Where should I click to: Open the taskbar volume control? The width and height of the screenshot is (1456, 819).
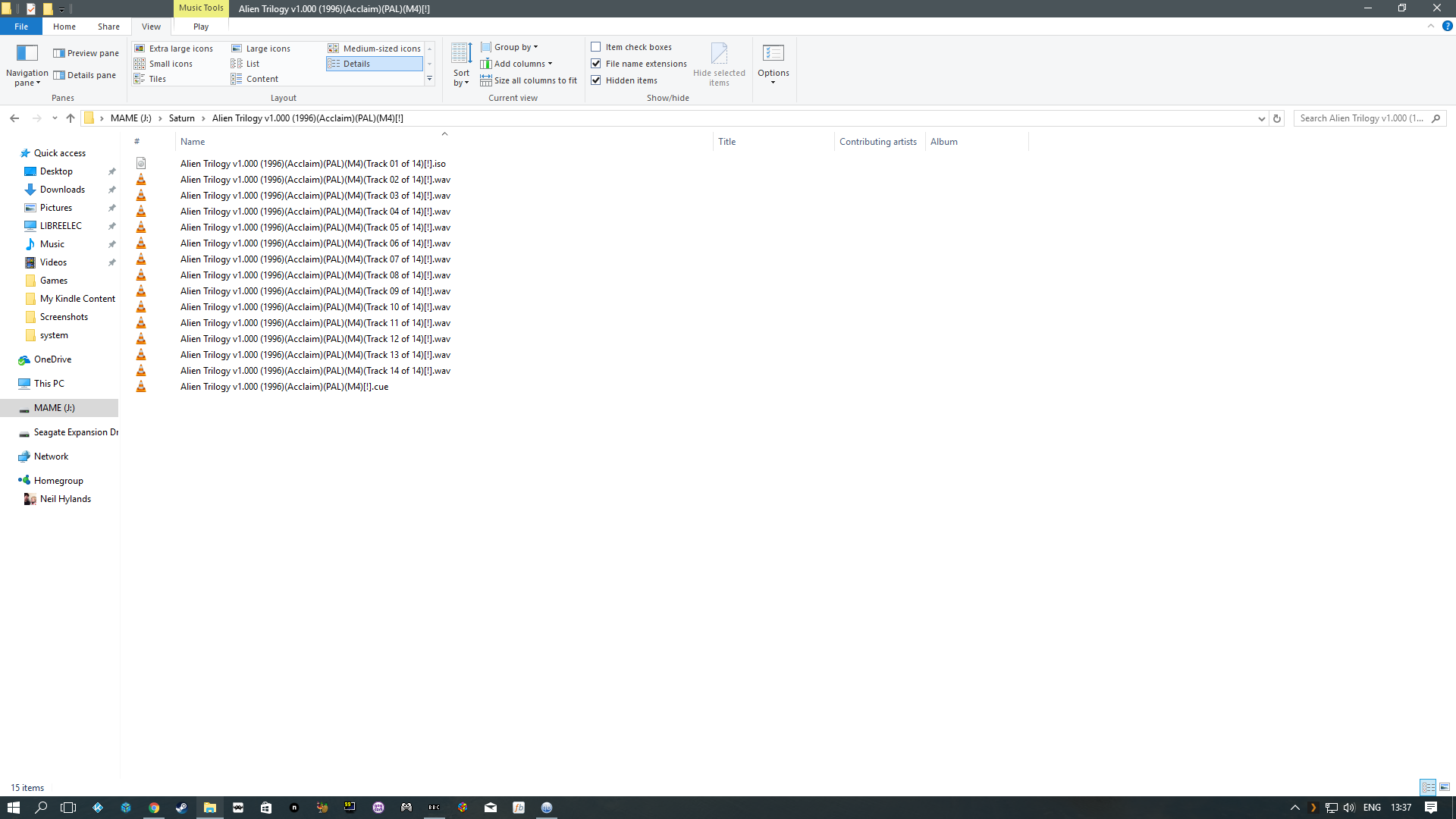1349,808
